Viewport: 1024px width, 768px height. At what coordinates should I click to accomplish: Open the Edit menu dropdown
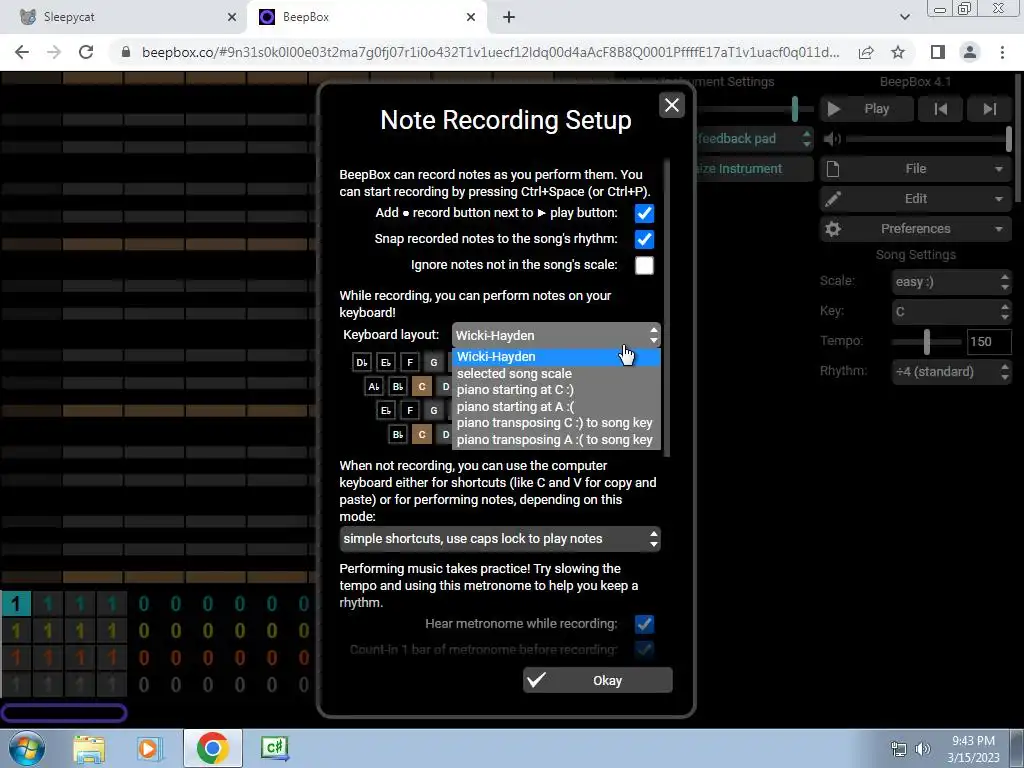[x=916, y=199]
